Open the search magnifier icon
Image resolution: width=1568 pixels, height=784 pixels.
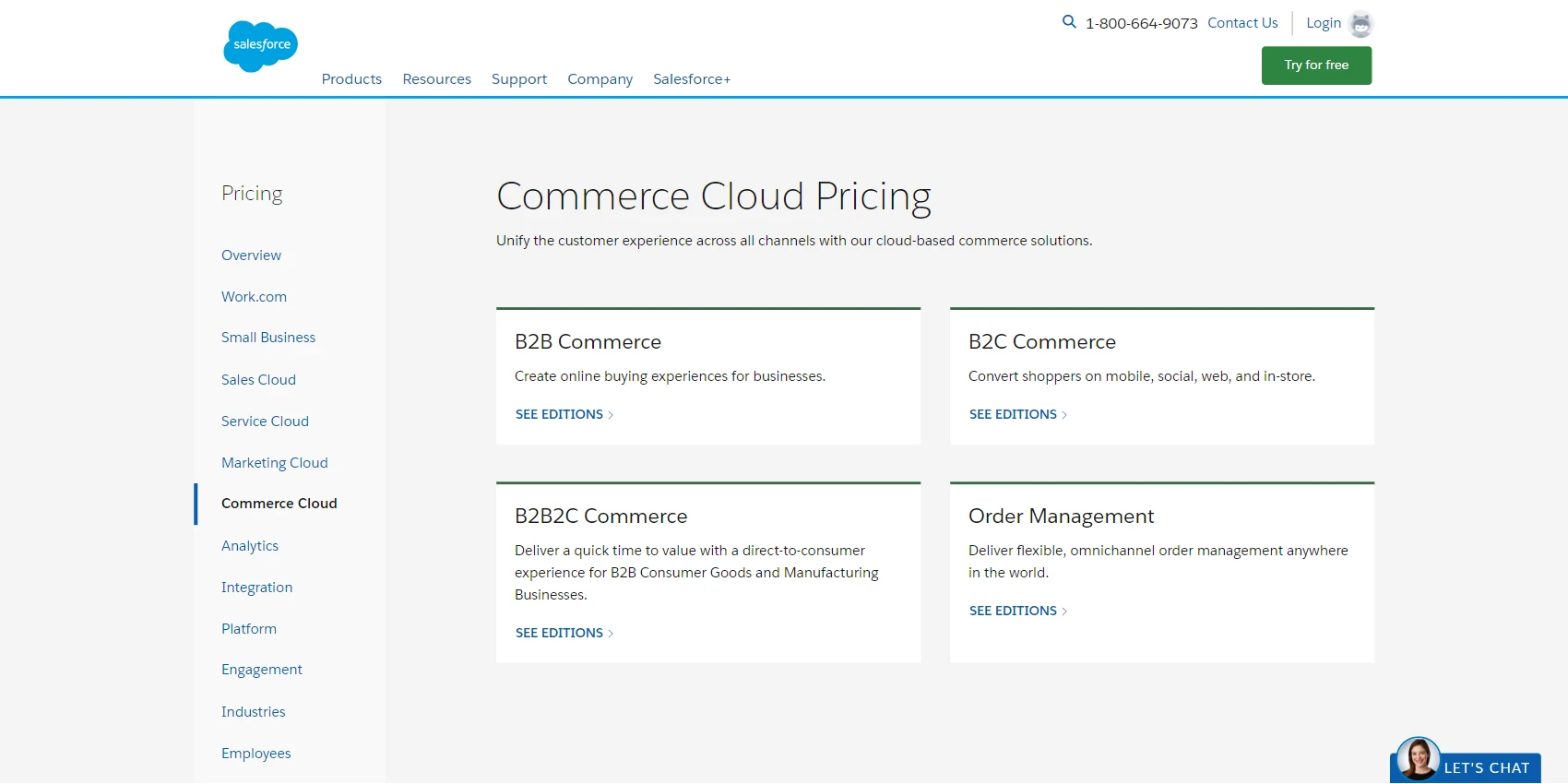(1069, 21)
